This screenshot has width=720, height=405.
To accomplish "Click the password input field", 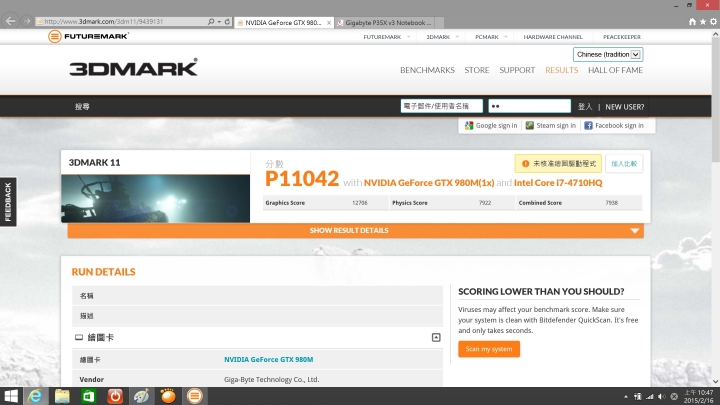I will click(x=529, y=106).
